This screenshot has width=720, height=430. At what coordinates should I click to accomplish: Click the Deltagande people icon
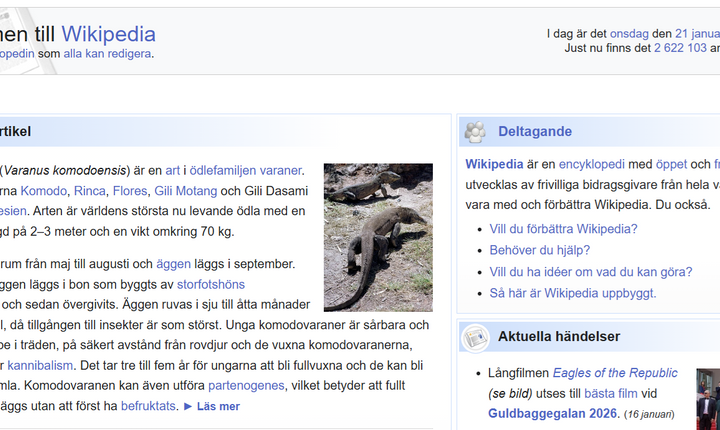(x=476, y=131)
